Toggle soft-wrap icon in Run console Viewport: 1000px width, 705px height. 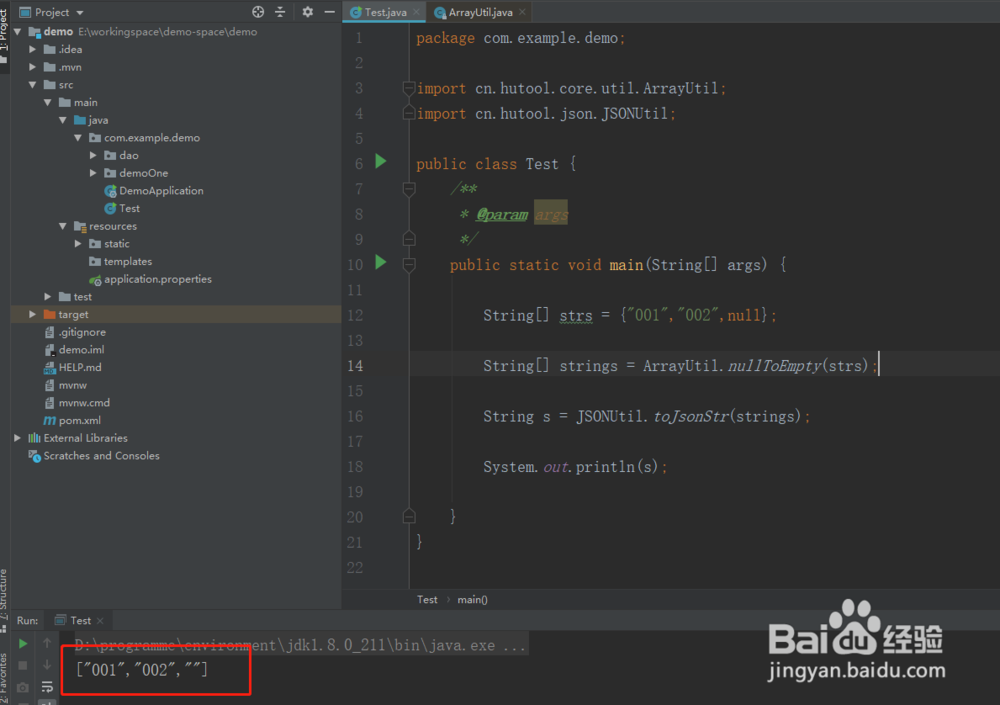pyautogui.click(x=47, y=687)
